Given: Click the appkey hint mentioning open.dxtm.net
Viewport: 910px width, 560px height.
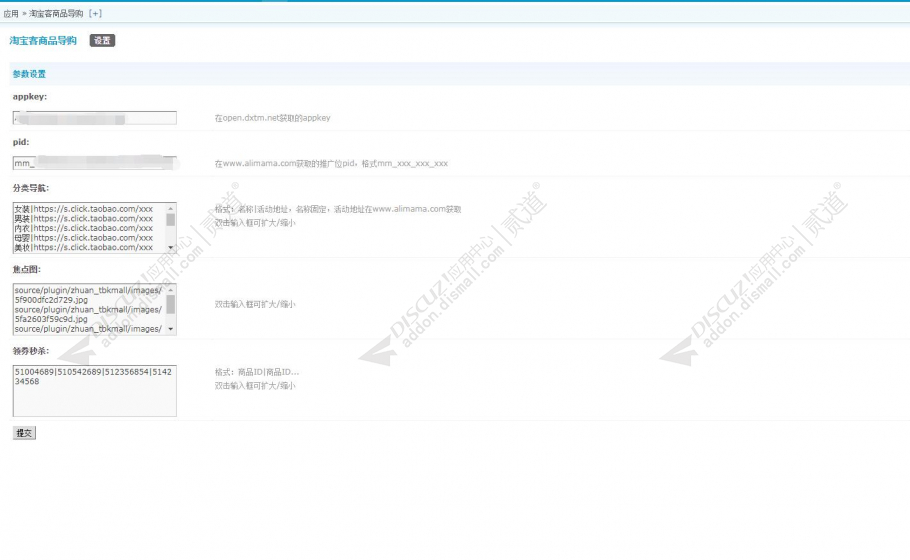Looking at the screenshot, I should [272, 118].
